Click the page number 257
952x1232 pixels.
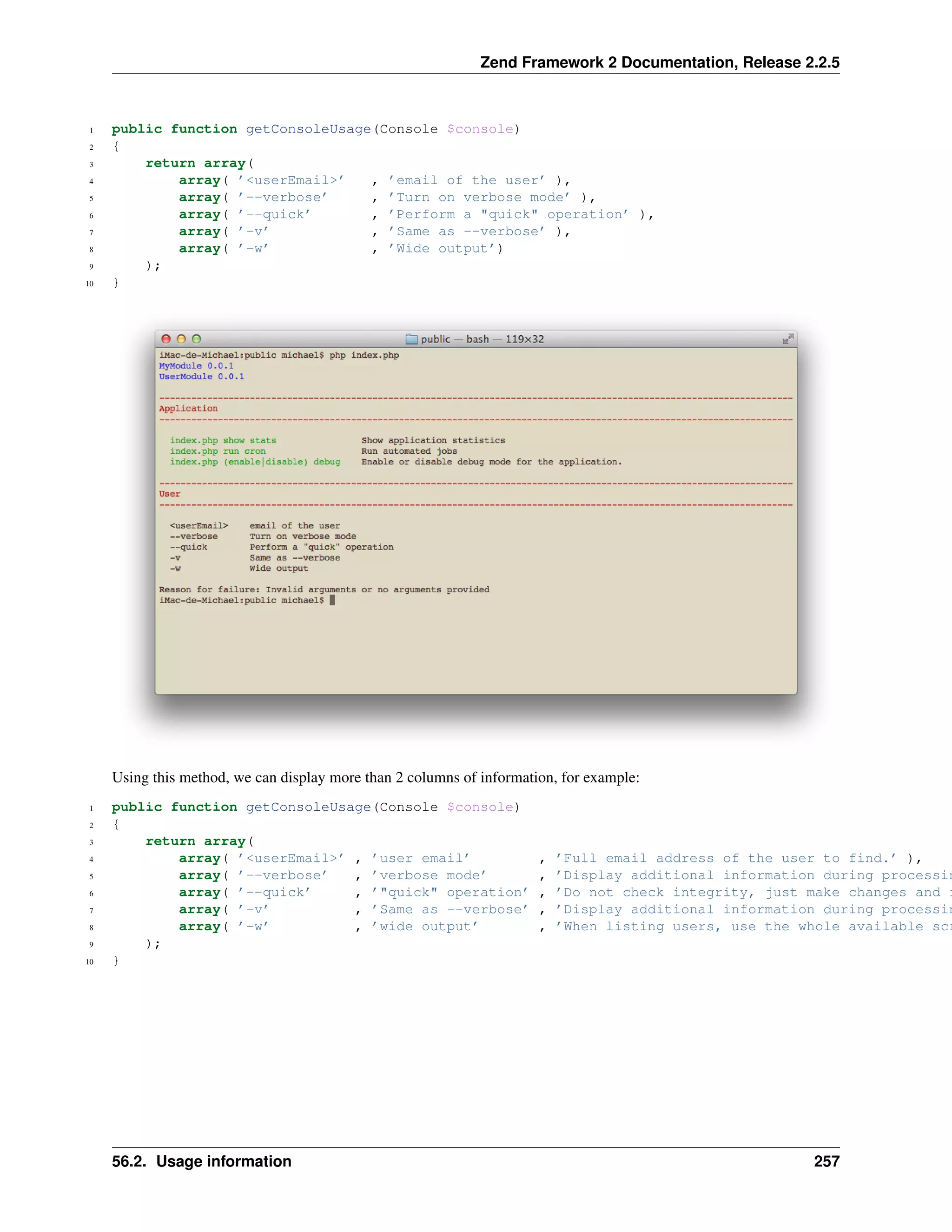pyautogui.click(x=826, y=1161)
